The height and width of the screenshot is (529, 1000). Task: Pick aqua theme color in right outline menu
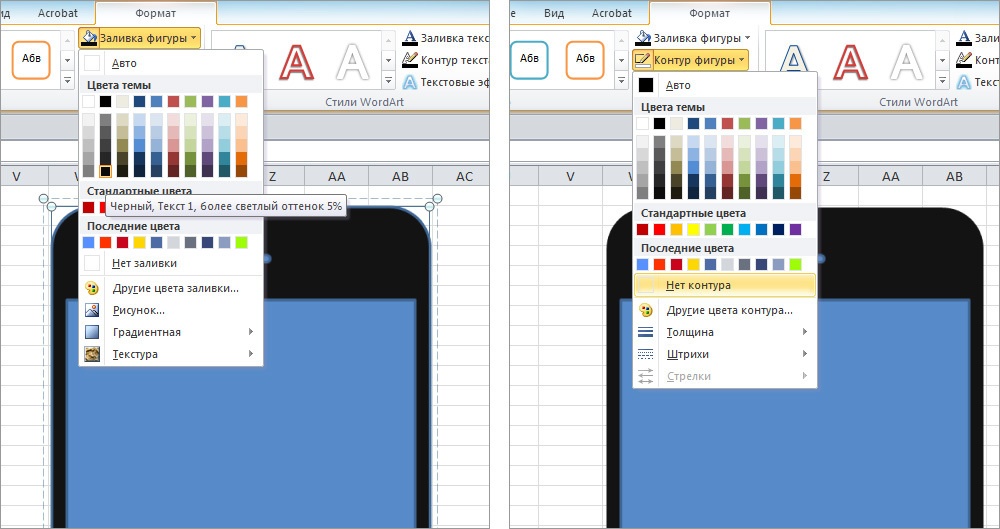tap(778, 123)
